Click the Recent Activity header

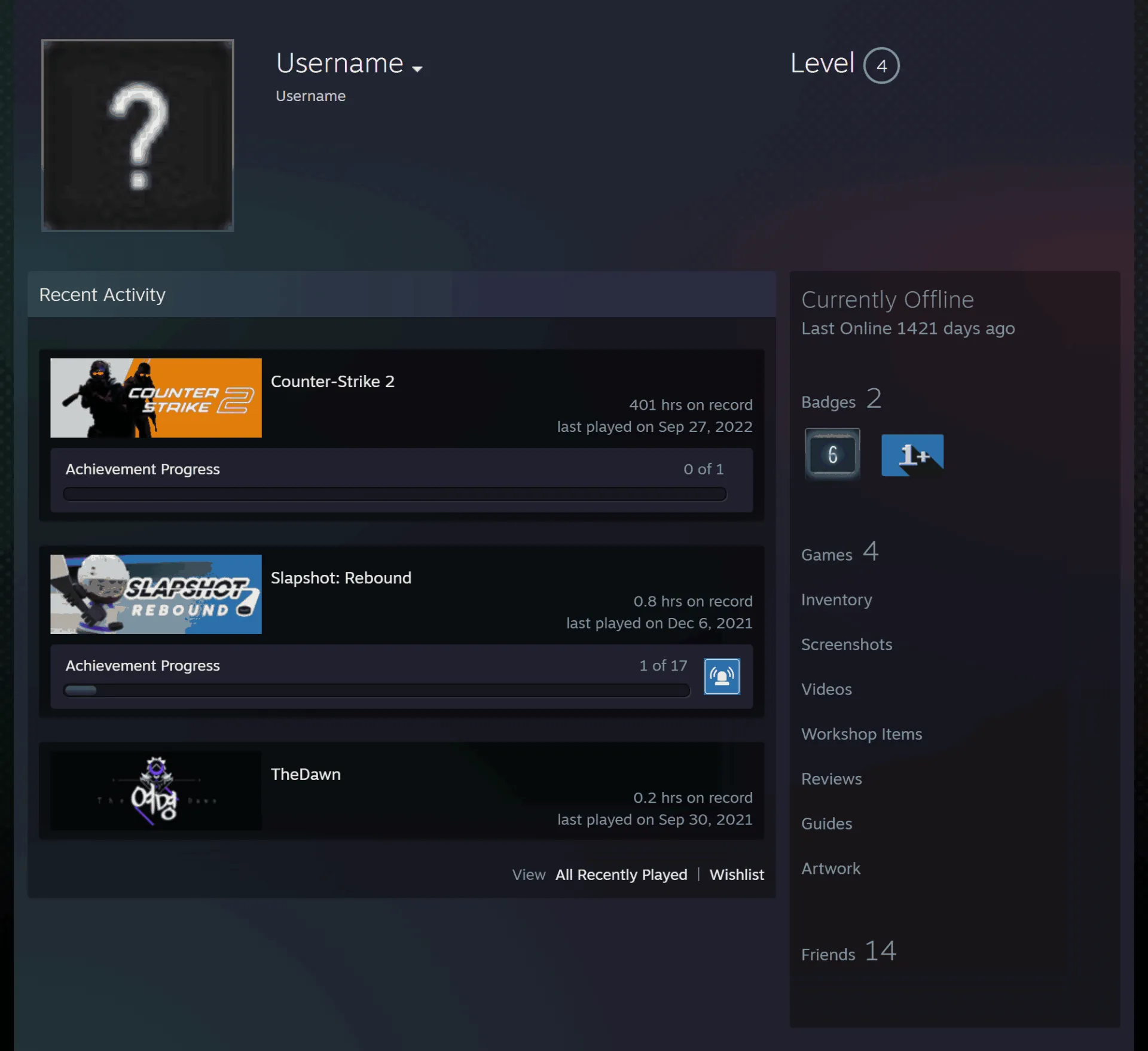(401, 294)
